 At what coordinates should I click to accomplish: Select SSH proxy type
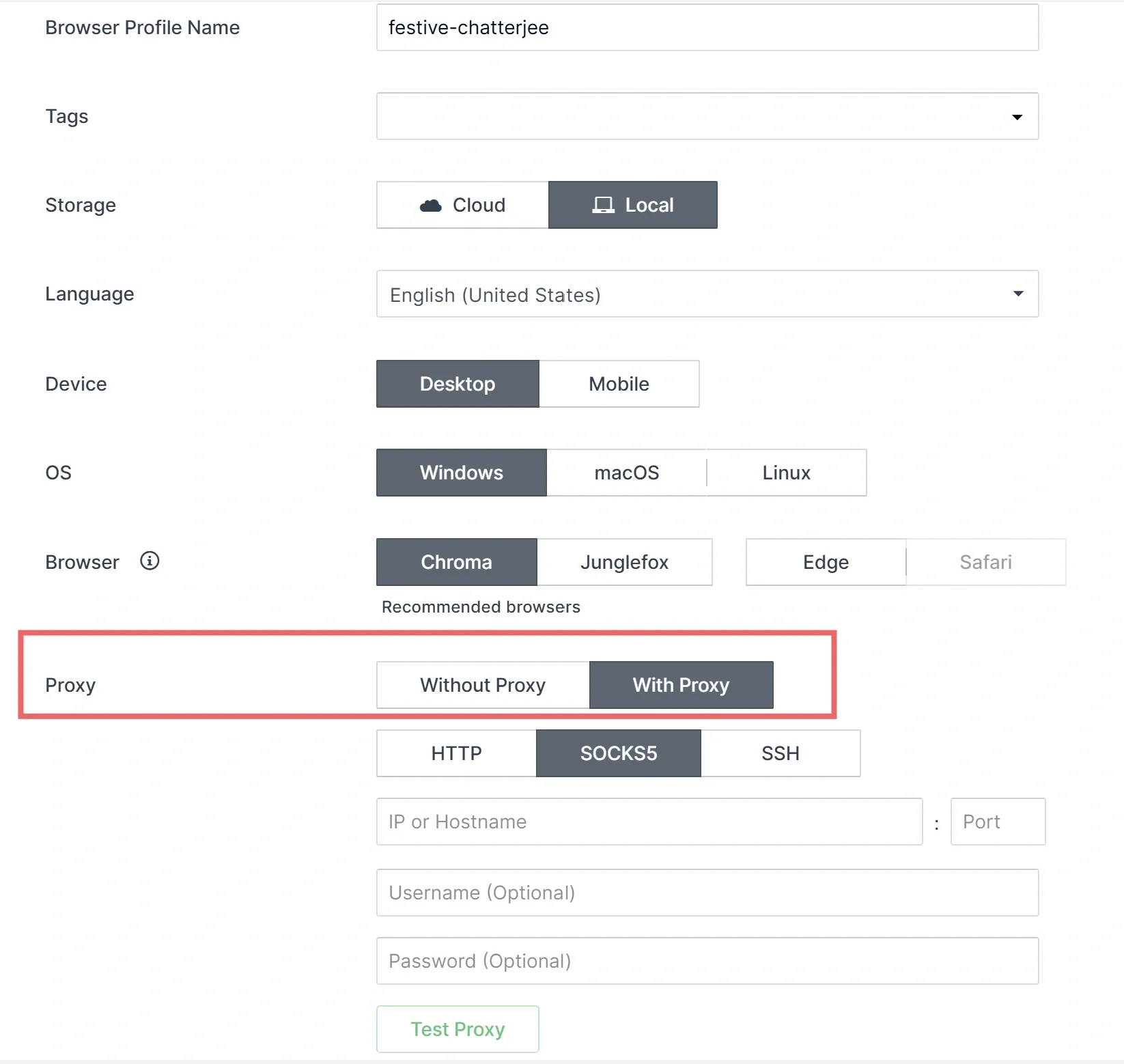coord(781,753)
